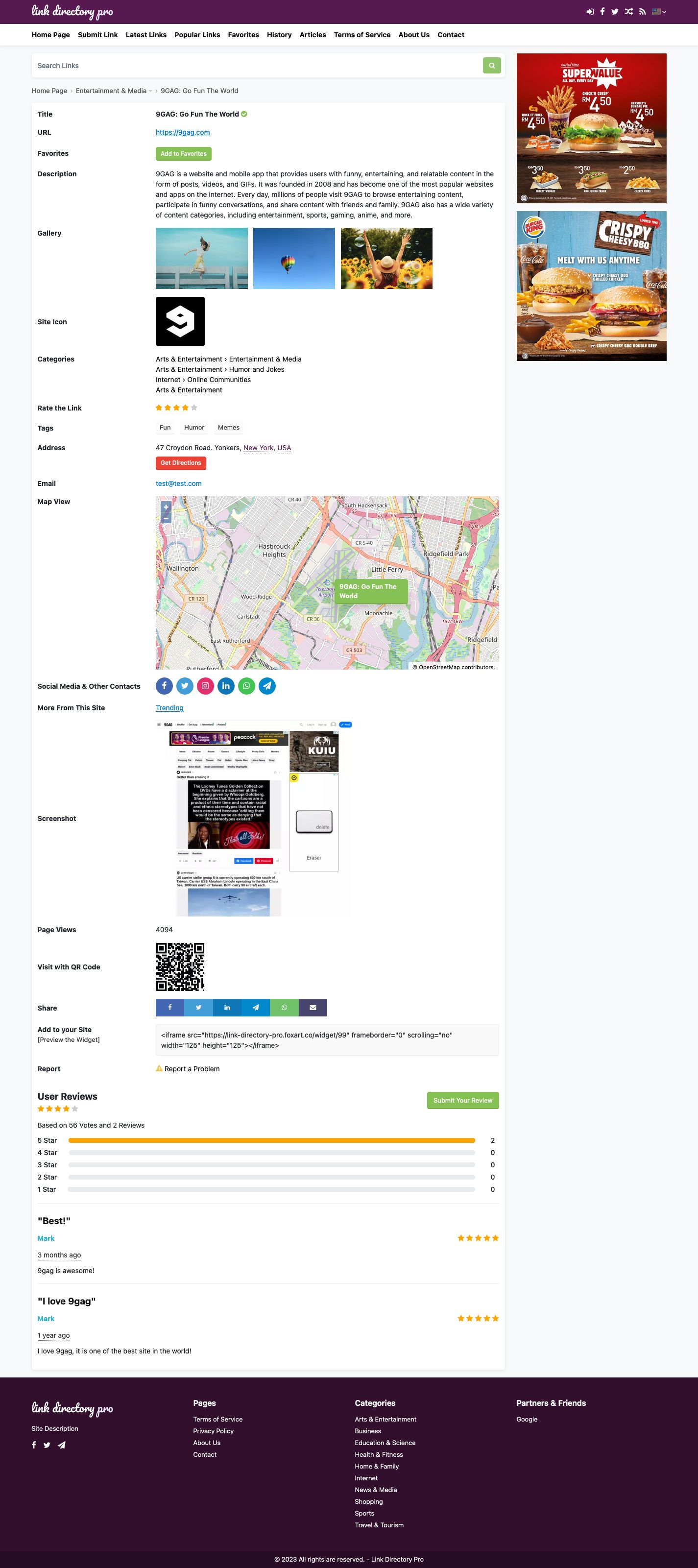Click the test@test.com email link

click(179, 483)
